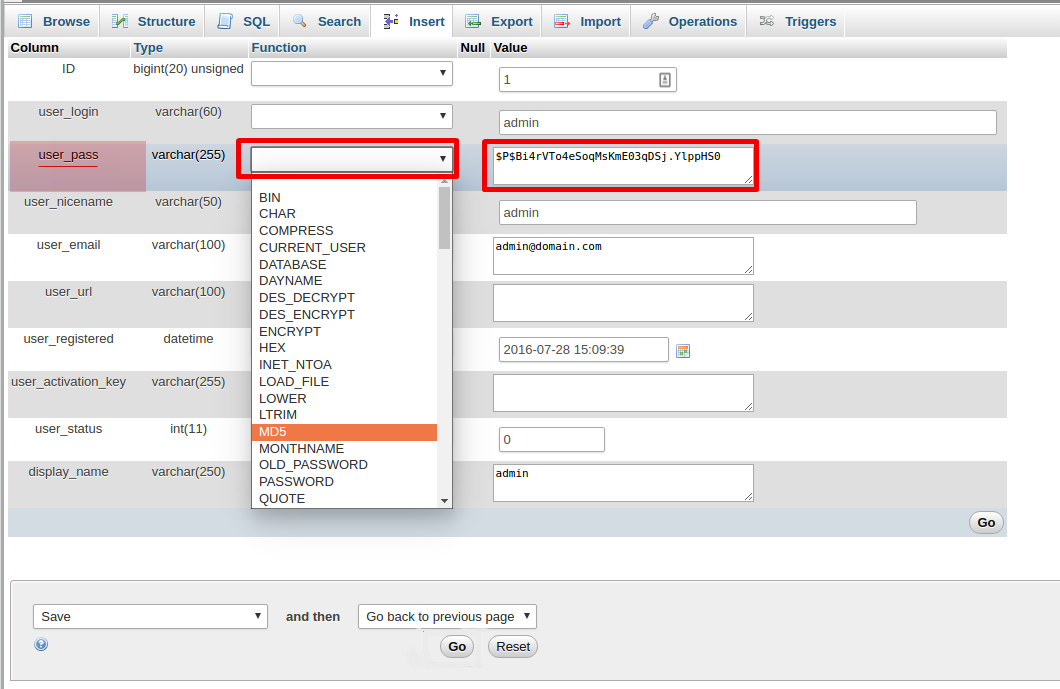This screenshot has height=689, width=1060.
Task: Choose LOWER from the function list
Action: pos(344,398)
